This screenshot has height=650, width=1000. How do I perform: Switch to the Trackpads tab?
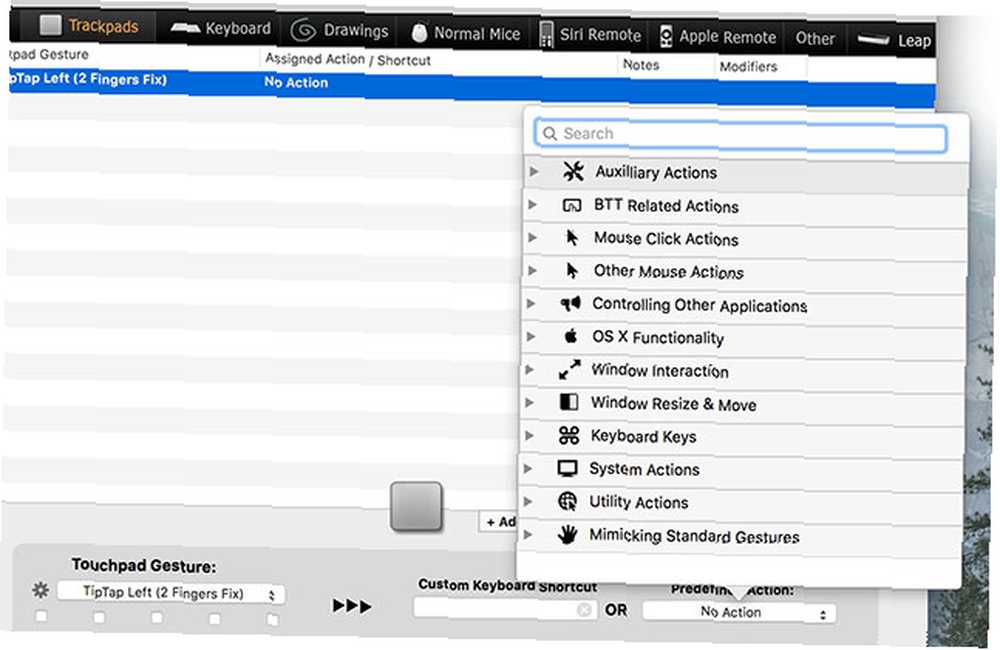(89, 26)
